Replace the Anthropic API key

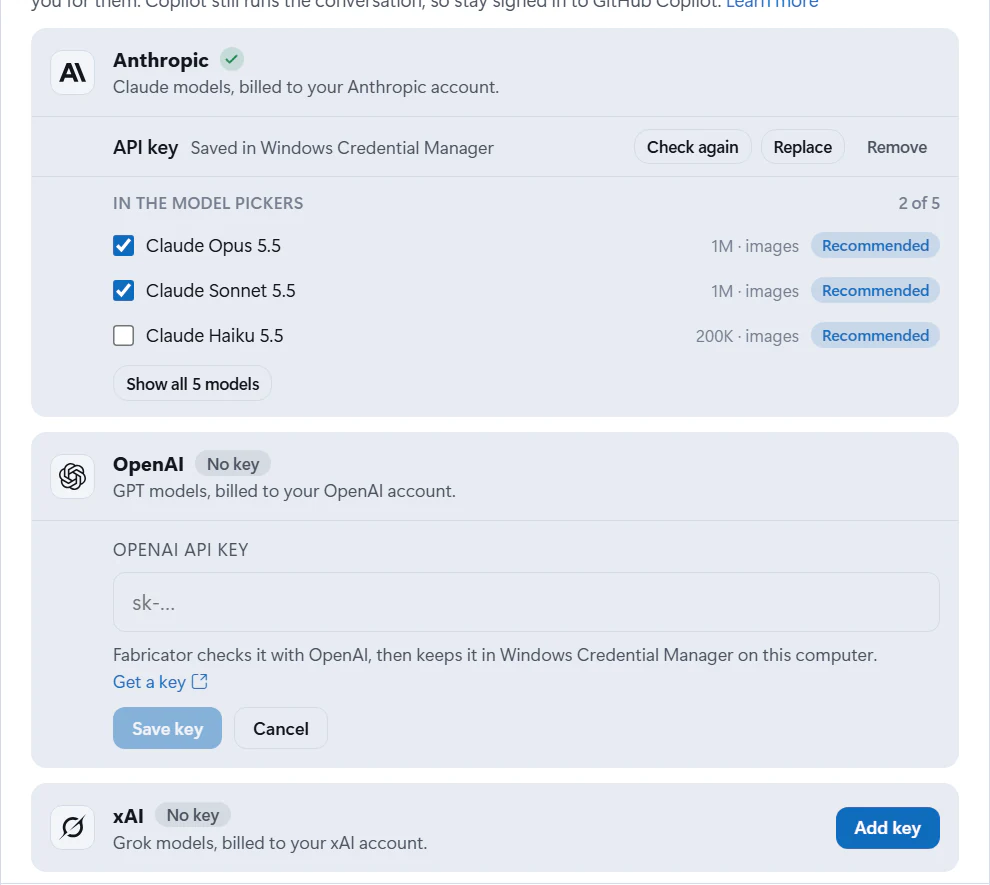coord(802,147)
